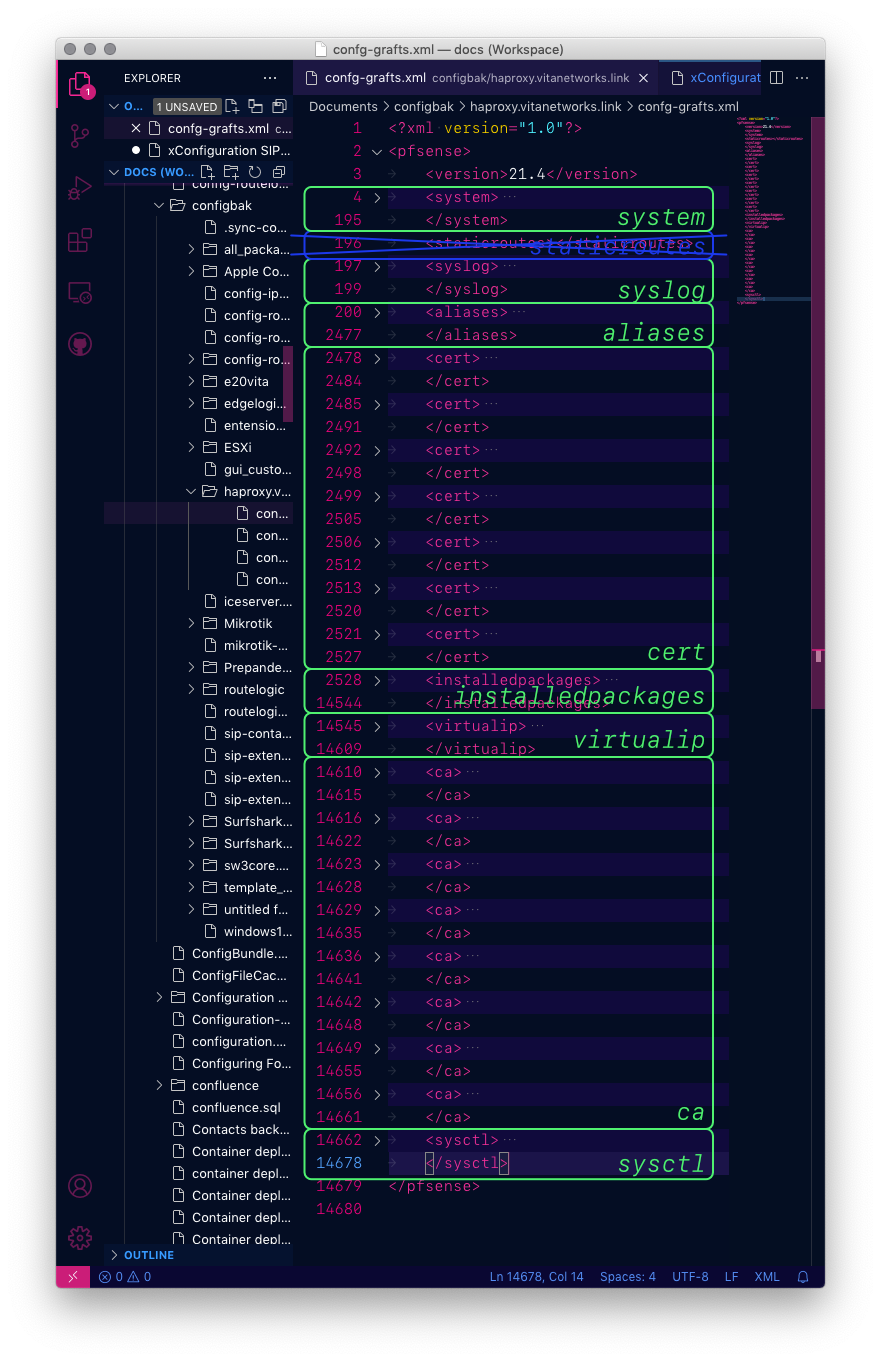Close the confg-grafts.xml editor tab
Image resolution: width=881 pixels, height=1362 pixels.
click(642, 78)
